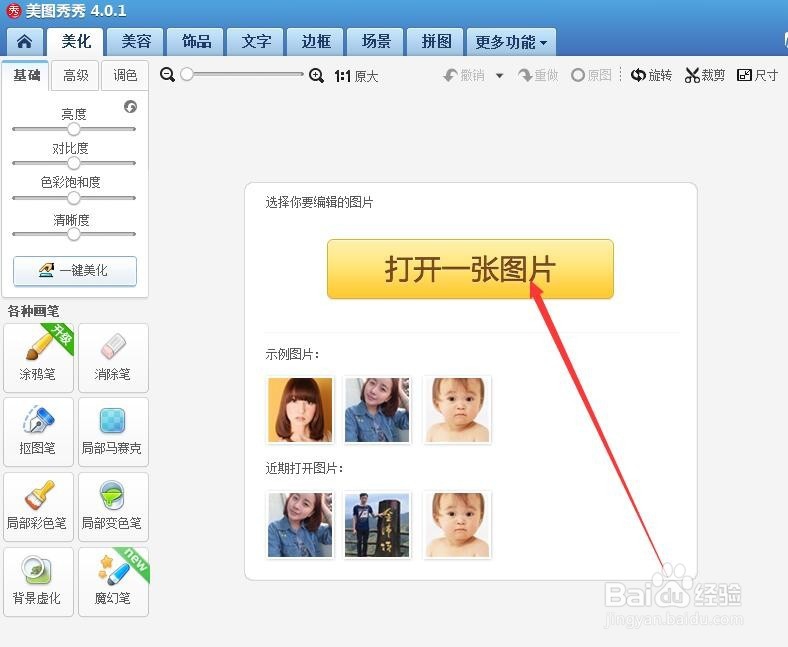The image size is (788, 647).
Task: Open the sample baby image
Action: [x=457, y=410]
